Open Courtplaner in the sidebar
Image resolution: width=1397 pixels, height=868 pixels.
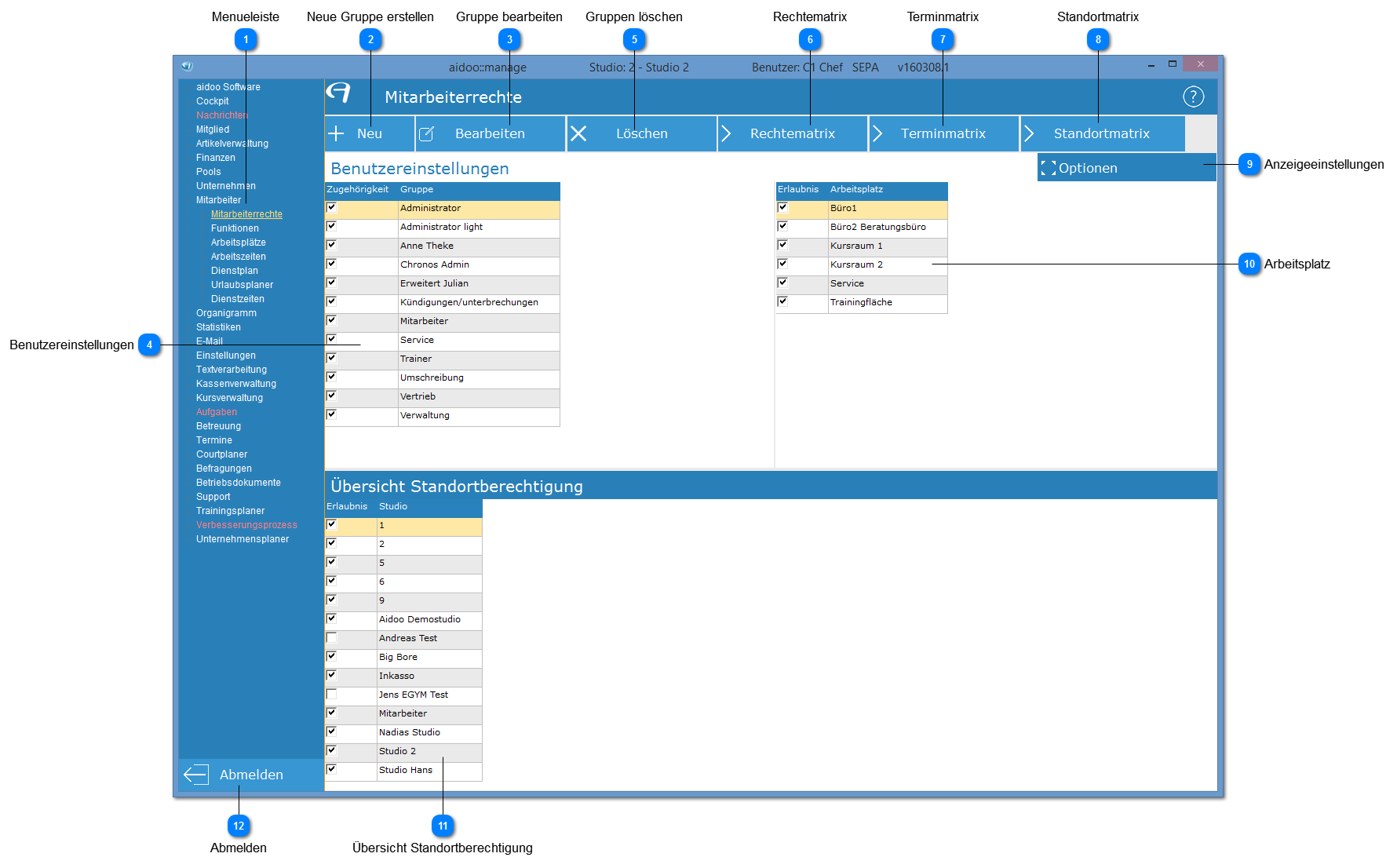coord(221,454)
